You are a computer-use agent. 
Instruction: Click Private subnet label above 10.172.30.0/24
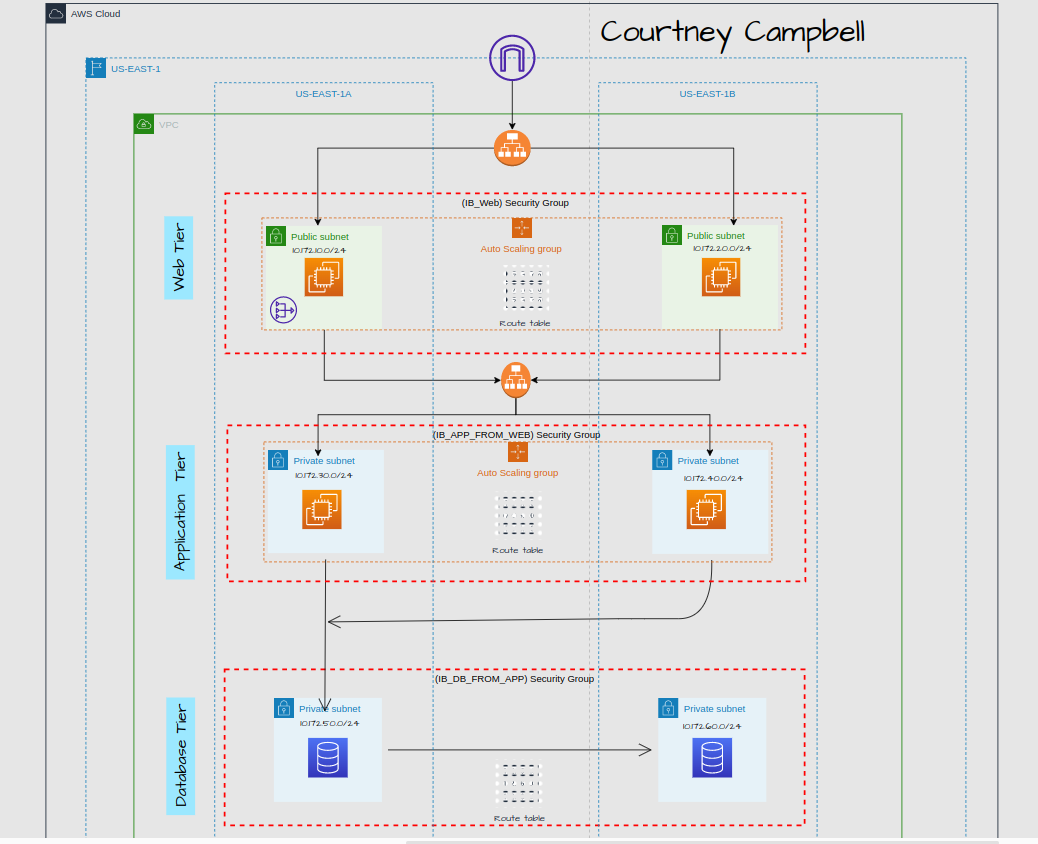pyautogui.click(x=324, y=461)
